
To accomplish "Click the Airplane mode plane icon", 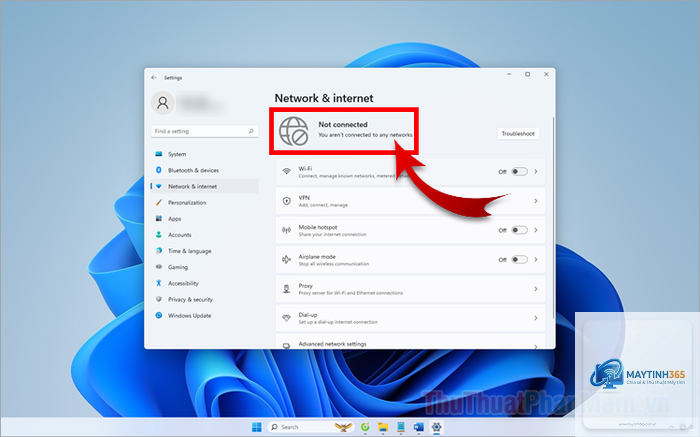I will [287, 259].
